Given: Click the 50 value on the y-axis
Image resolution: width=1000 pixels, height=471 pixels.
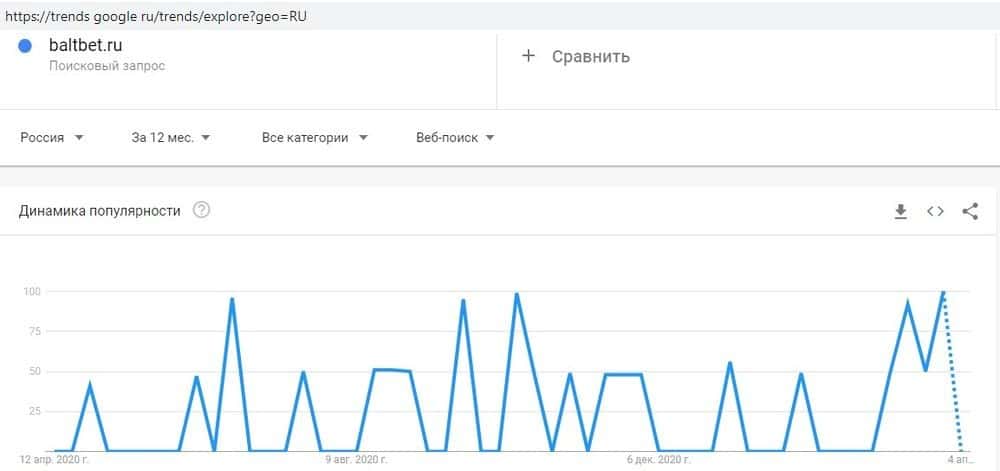Looking at the screenshot, I should [x=35, y=372].
